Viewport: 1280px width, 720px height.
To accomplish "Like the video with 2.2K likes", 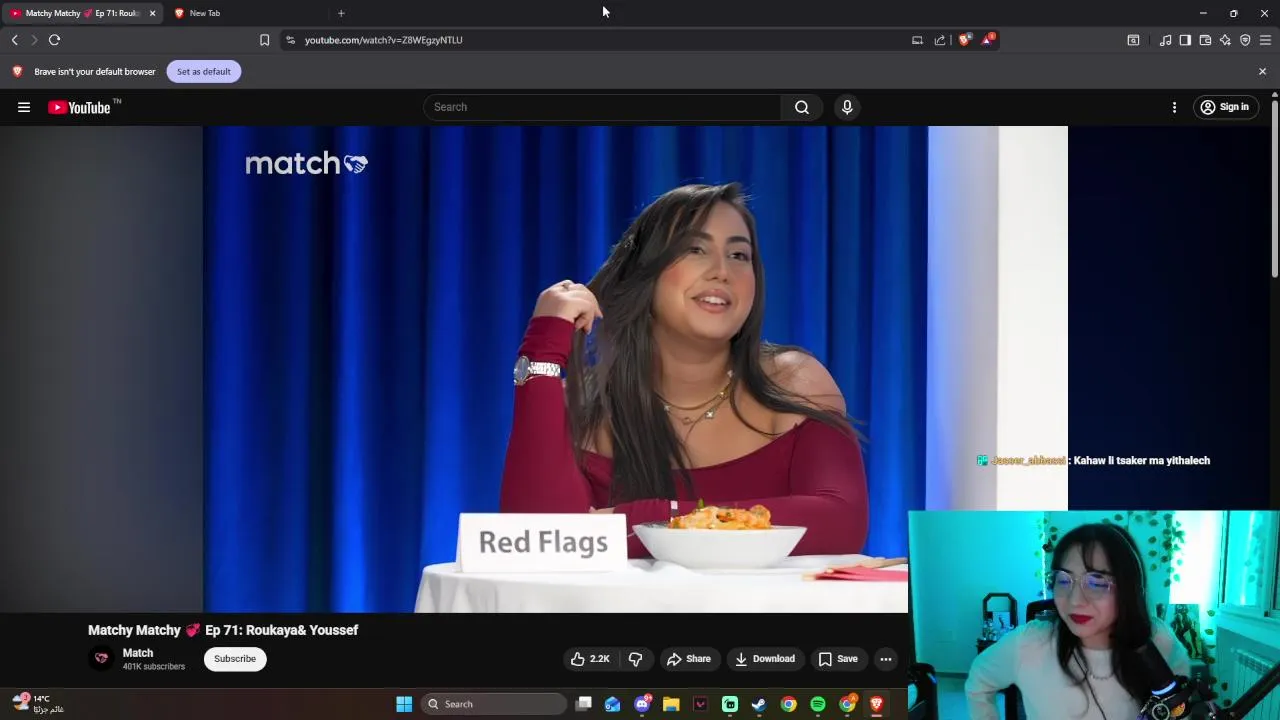I will coord(590,659).
